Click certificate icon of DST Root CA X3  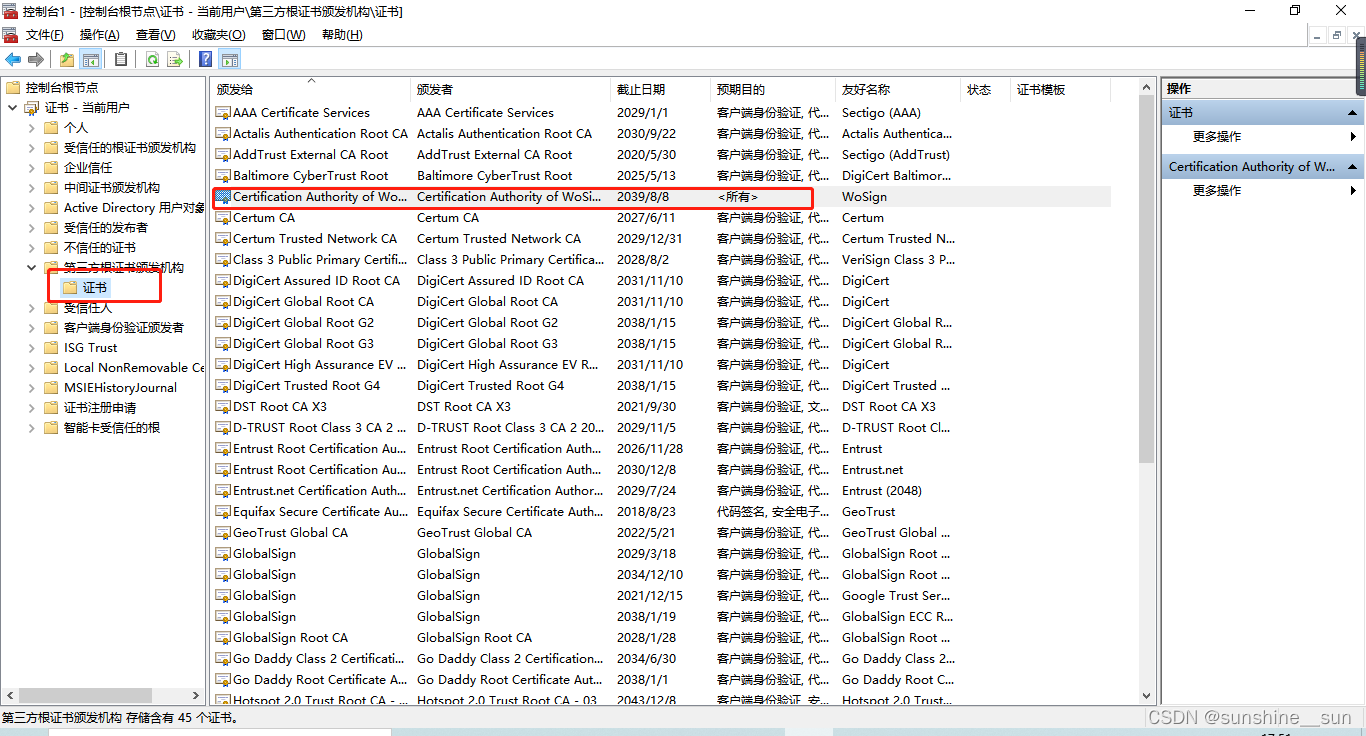pos(223,407)
